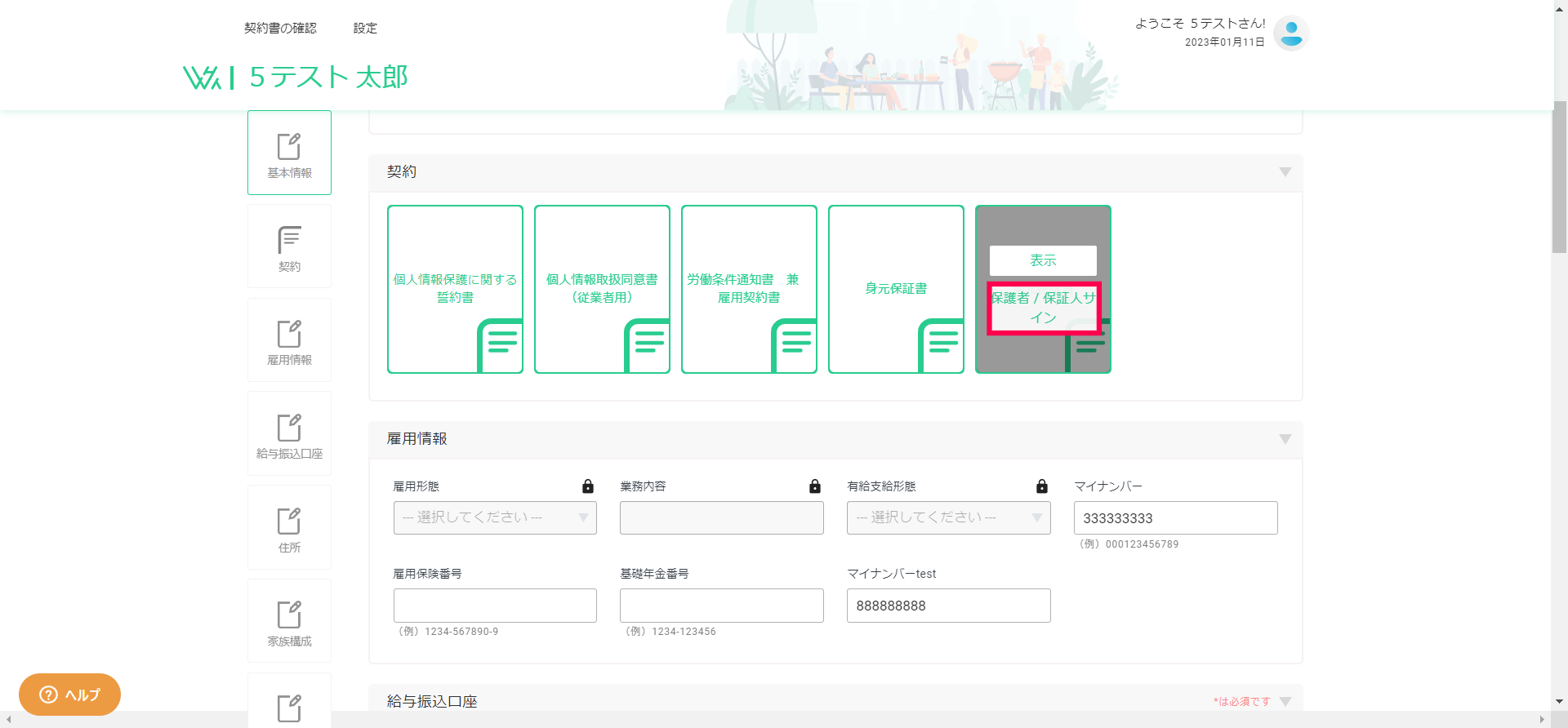The width and height of the screenshot is (1568, 728).
Task: Click the user avatar icon
Action: click(x=1291, y=33)
